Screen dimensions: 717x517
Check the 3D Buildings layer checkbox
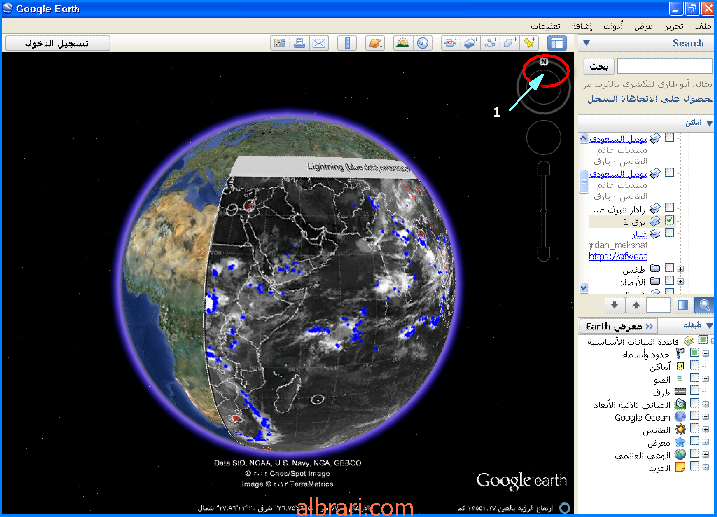click(x=695, y=403)
